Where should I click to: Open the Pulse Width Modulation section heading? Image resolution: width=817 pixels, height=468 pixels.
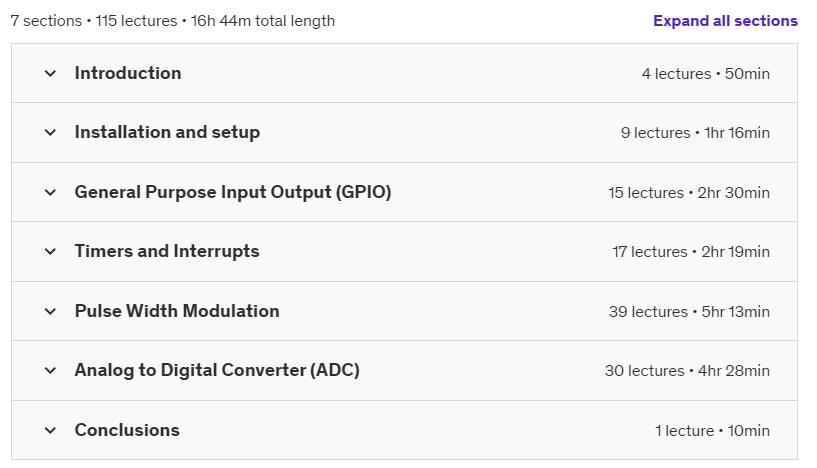pyautogui.click(x=177, y=311)
